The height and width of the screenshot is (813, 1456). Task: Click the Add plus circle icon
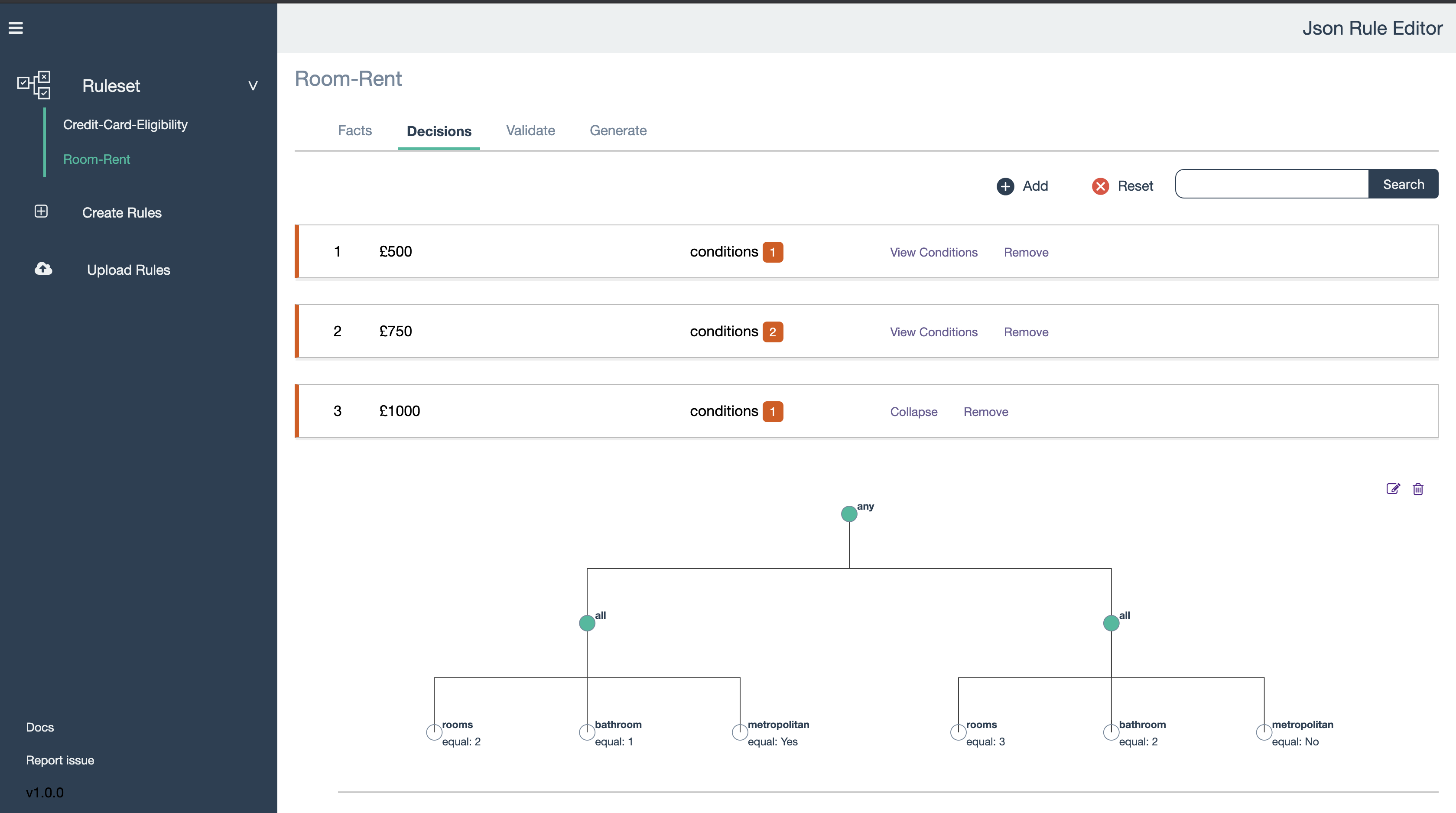point(1005,186)
